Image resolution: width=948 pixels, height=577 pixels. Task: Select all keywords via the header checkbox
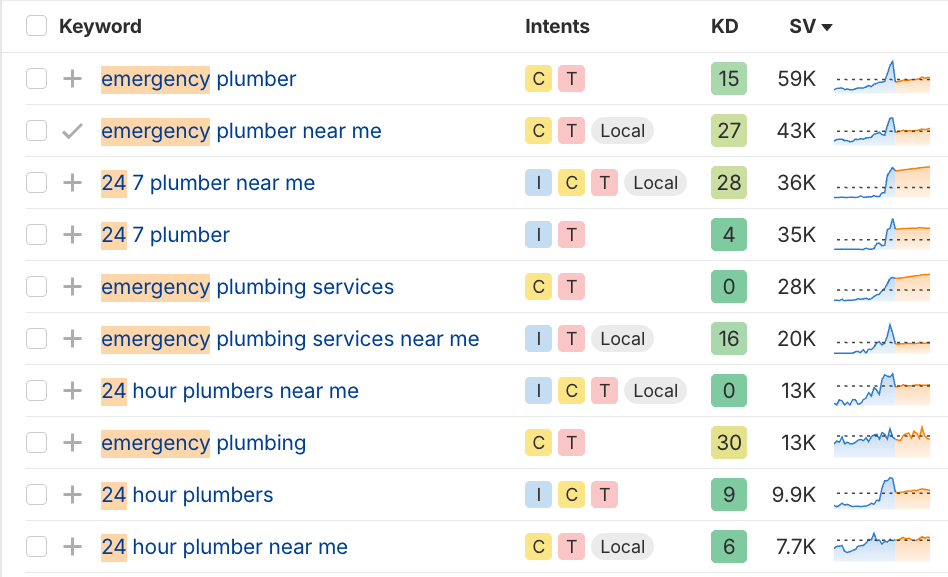(36, 26)
